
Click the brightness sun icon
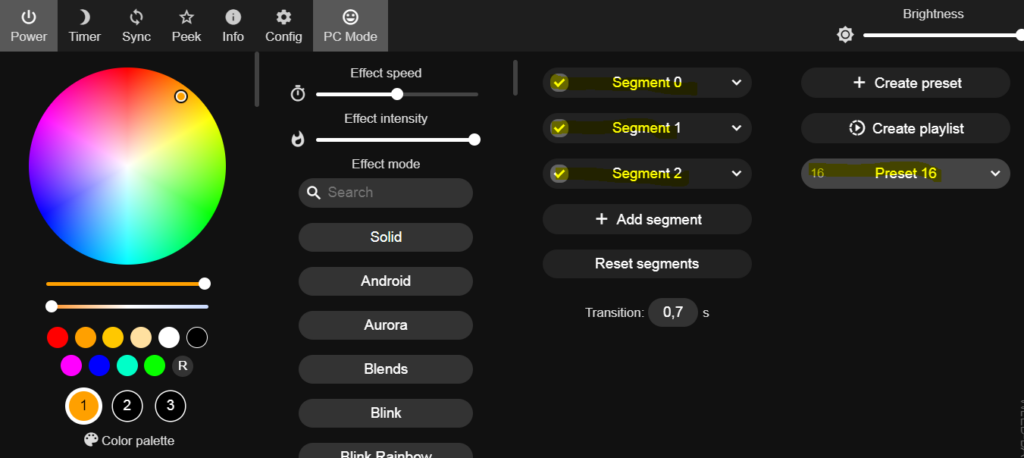click(845, 35)
